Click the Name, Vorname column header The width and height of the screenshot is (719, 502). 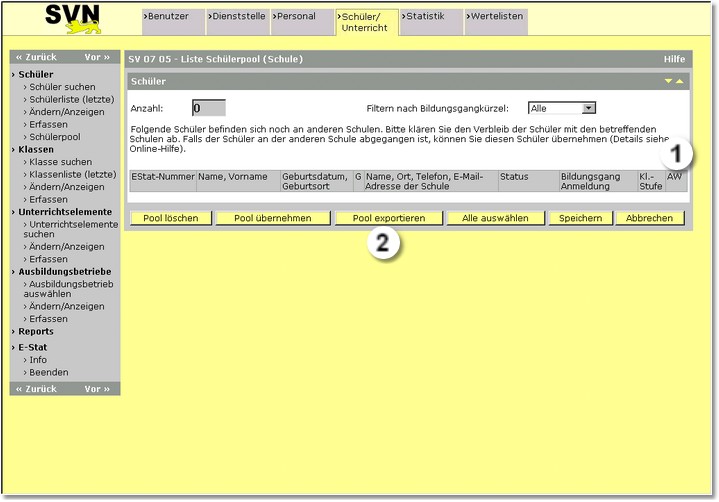(x=238, y=181)
